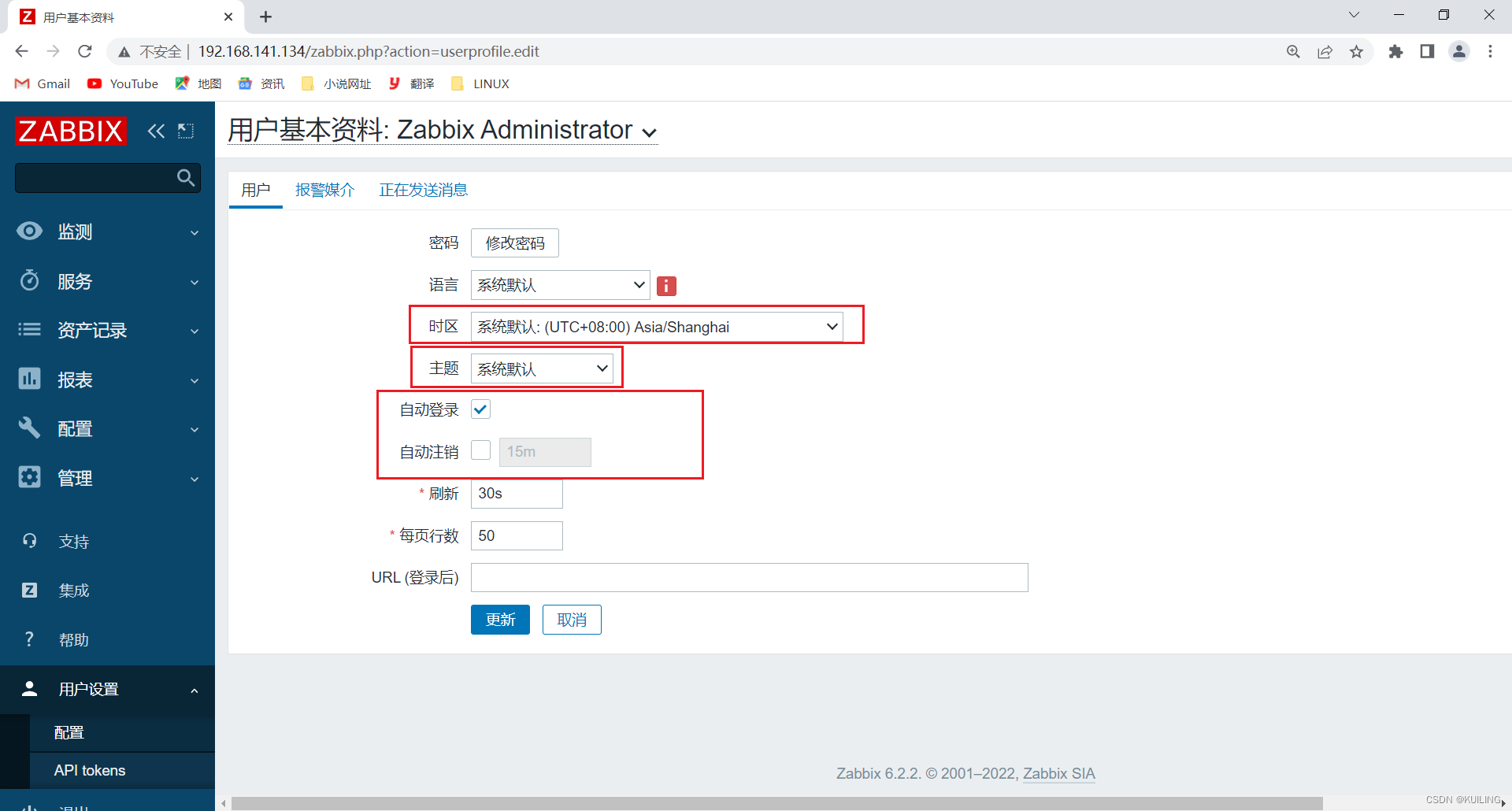
Task: Click the 资产记录 list icon
Action: point(29,329)
